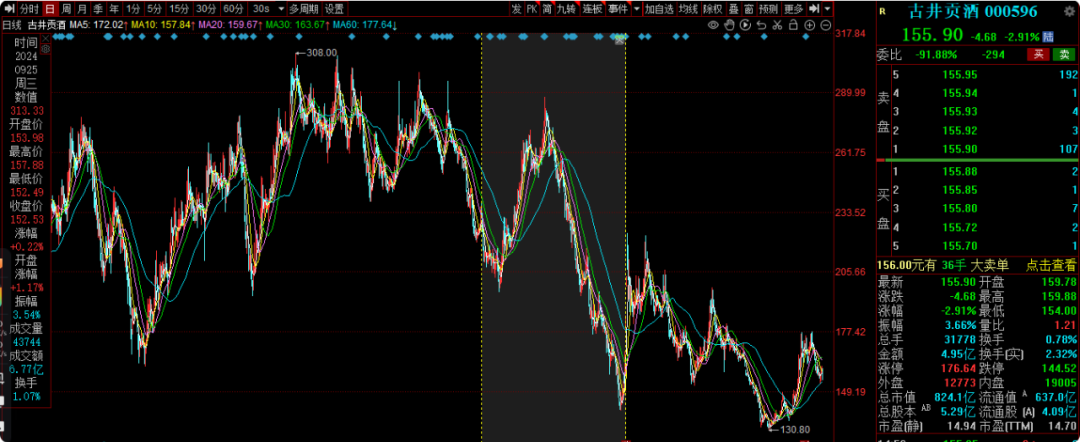
Task: Open the 点击查看 link
Action: click(x=1050, y=264)
